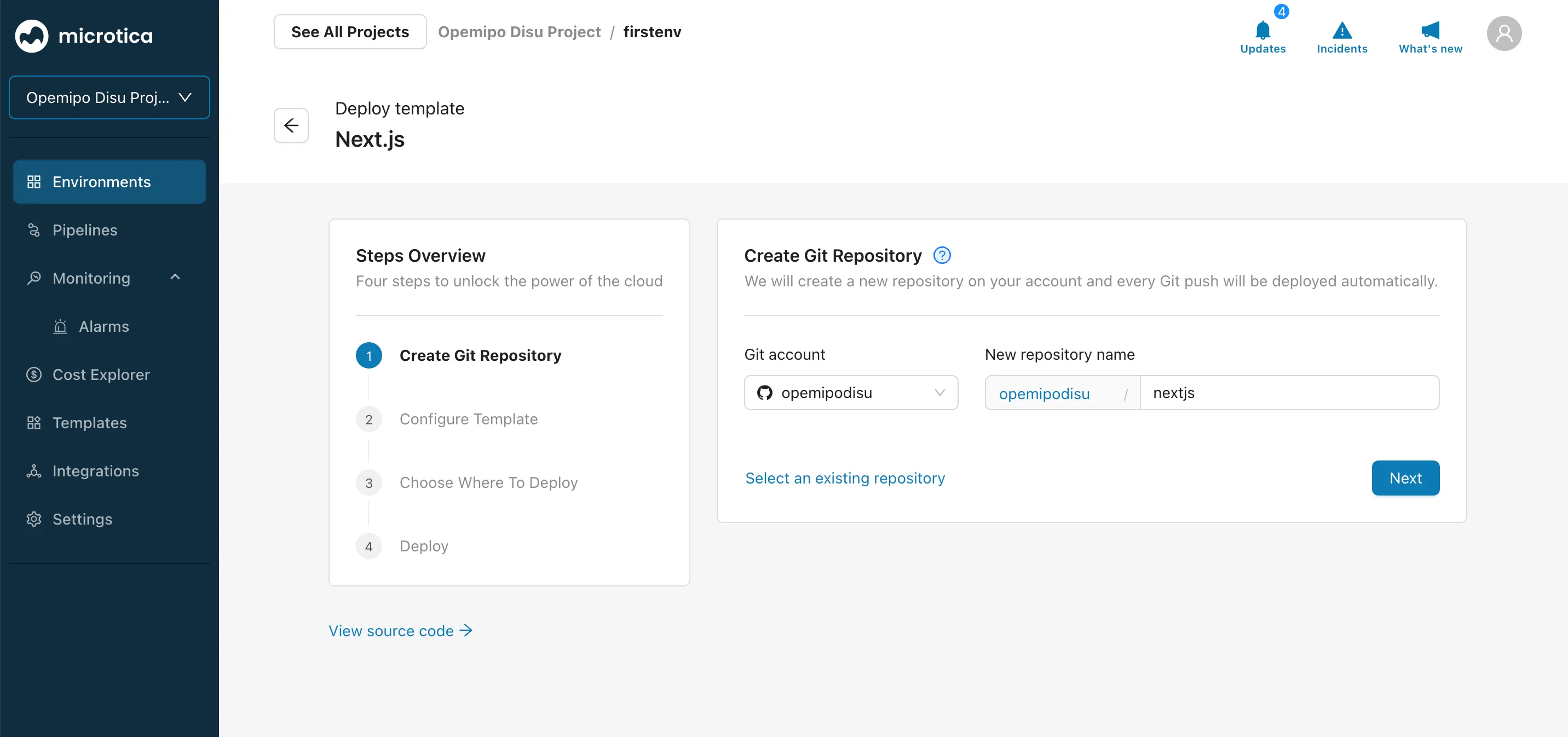Open the Opemipo Disu project selector
The image size is (1568, 737).
[109, 97]
